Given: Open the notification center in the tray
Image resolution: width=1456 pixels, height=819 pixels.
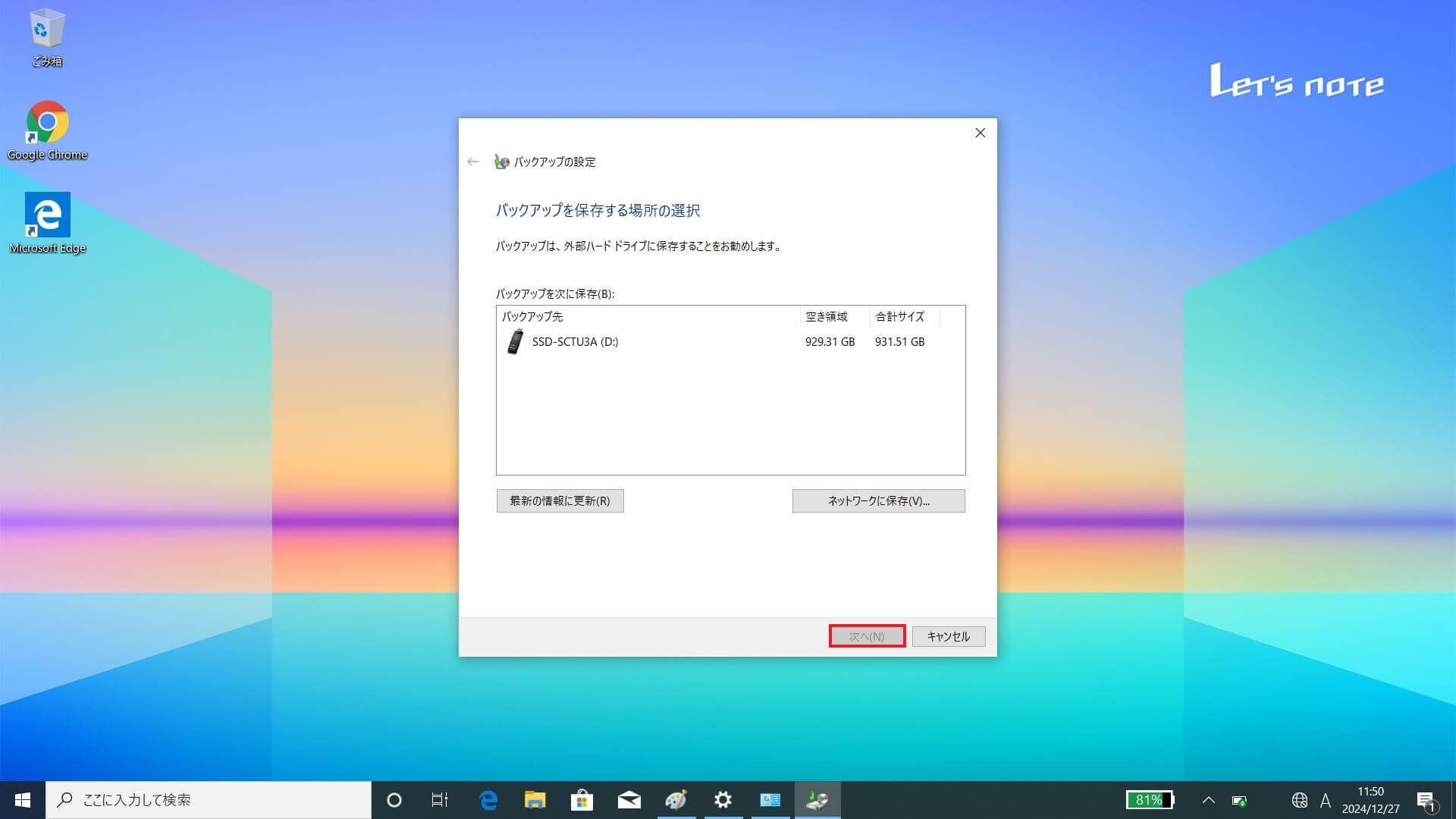Looking at the screenshot, I should pos(1429,799).
